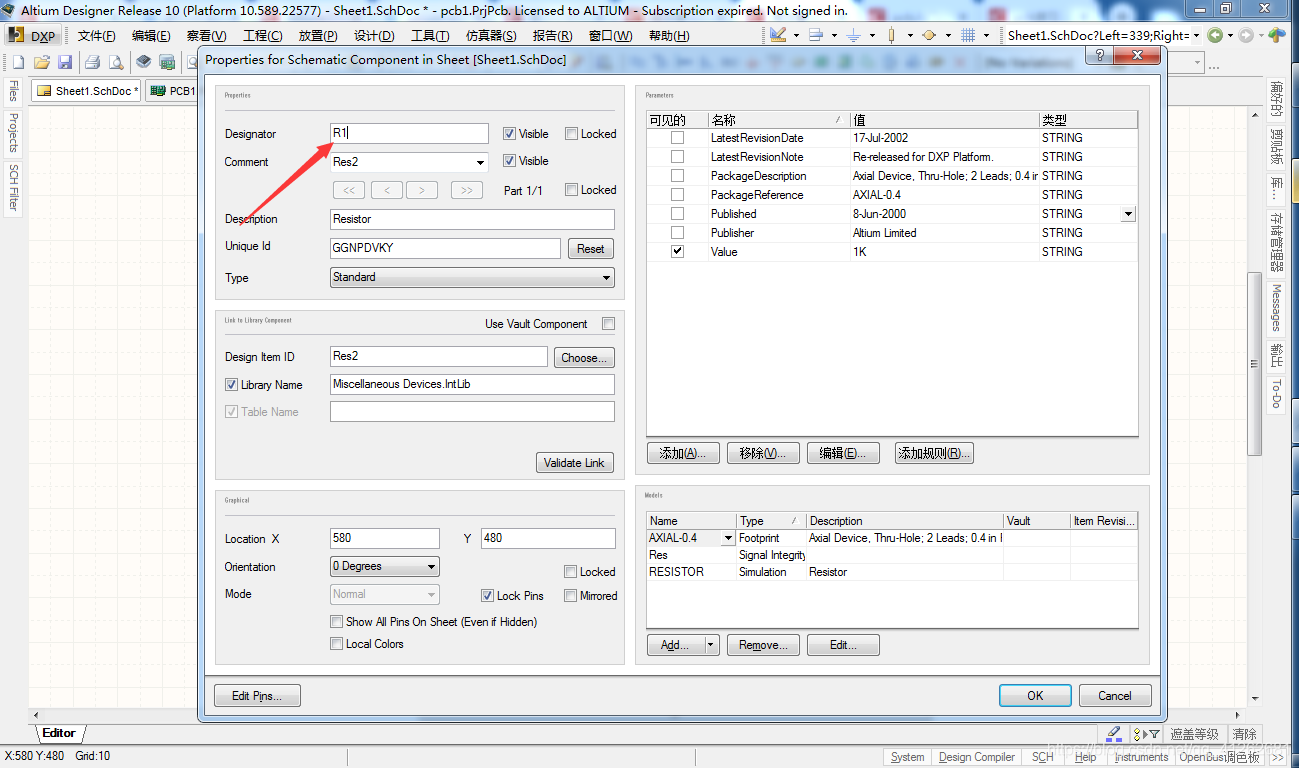Go to last part with >> button
This screenshot has width=1299, height=768.
click(467, 190)
